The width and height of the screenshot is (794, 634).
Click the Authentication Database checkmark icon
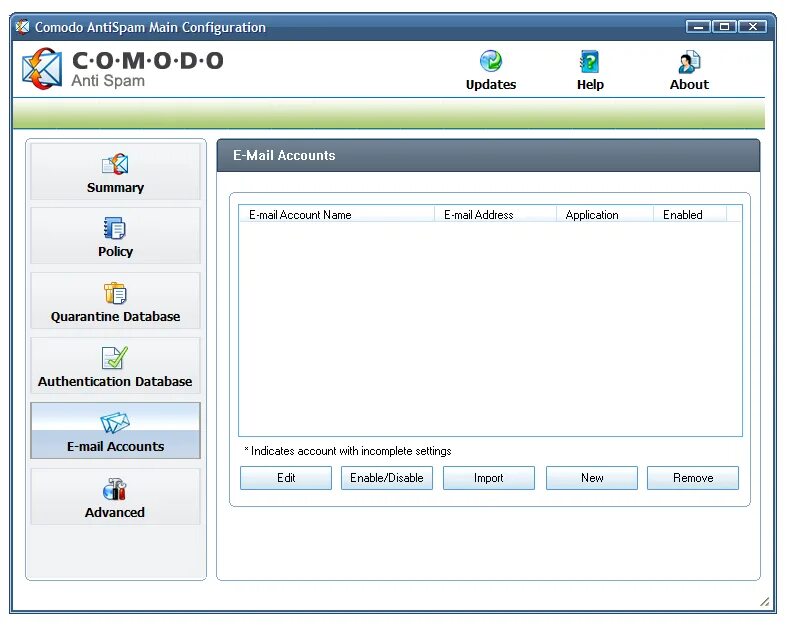(115, 358)
